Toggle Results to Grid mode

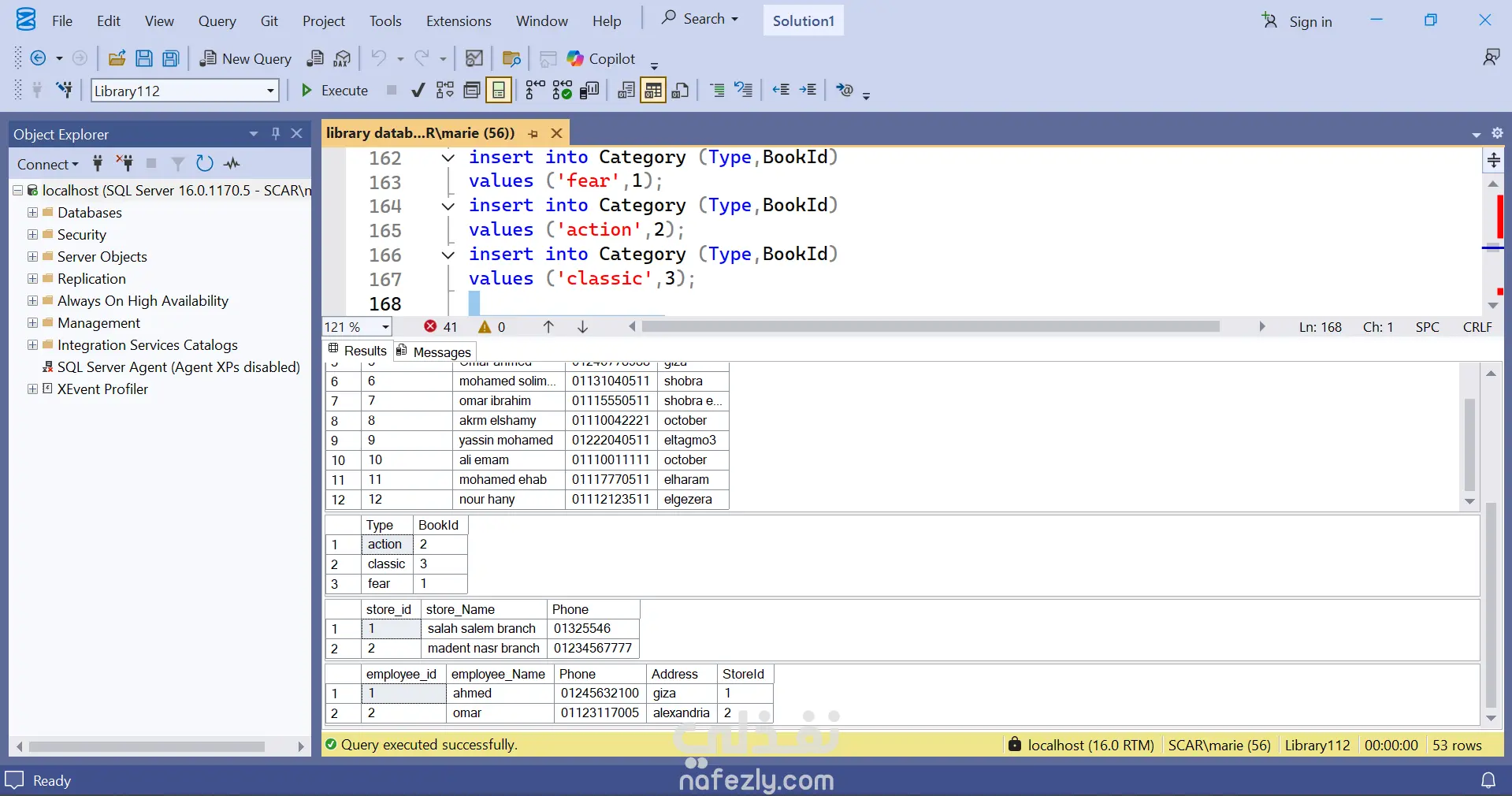click(x=653, y=91)
